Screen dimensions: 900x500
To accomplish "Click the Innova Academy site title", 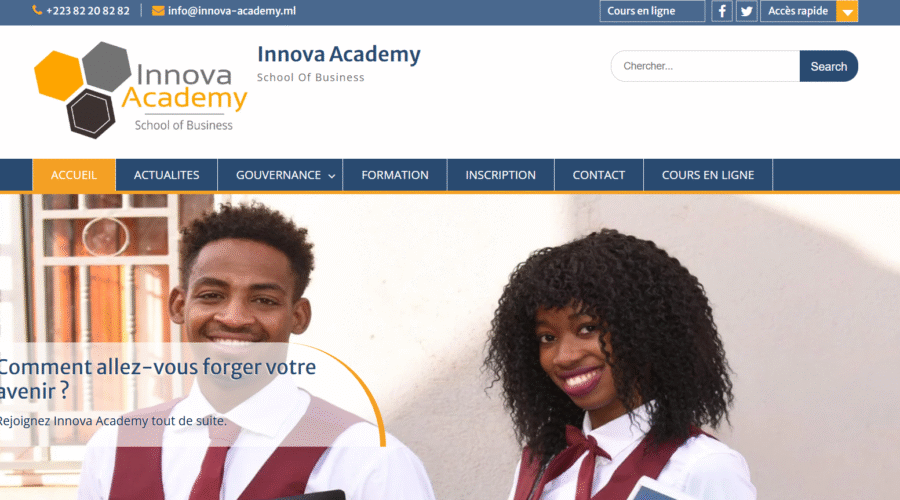I will point(339,55).
